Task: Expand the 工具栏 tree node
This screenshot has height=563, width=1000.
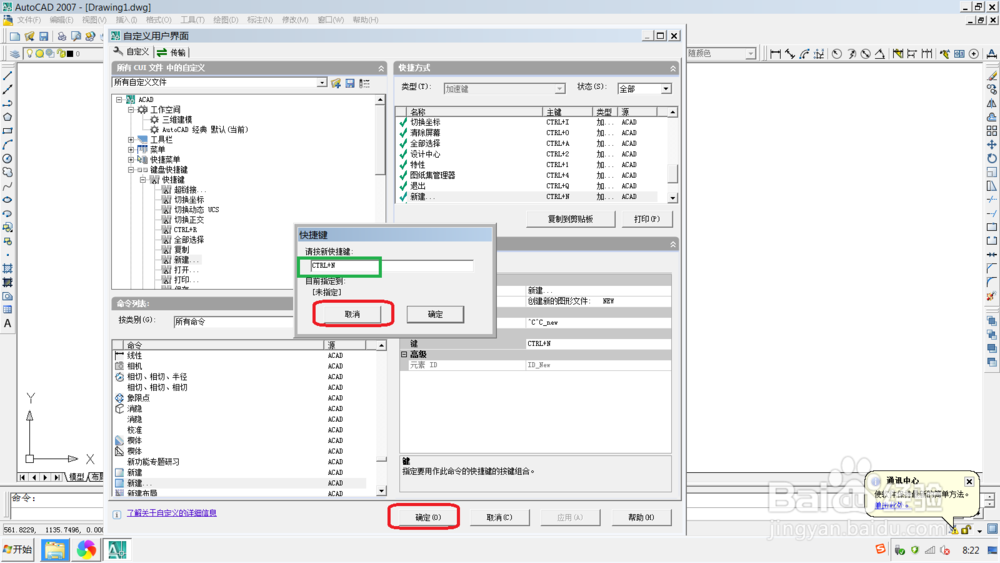Action: [x=131, y=140]
